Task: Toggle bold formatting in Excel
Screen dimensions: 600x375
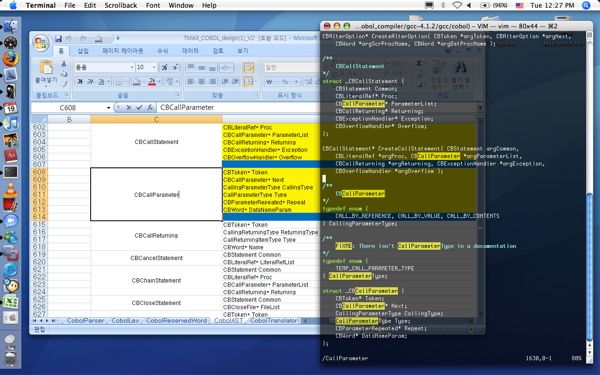Action: pyautogui.click(x=80, y=82)
